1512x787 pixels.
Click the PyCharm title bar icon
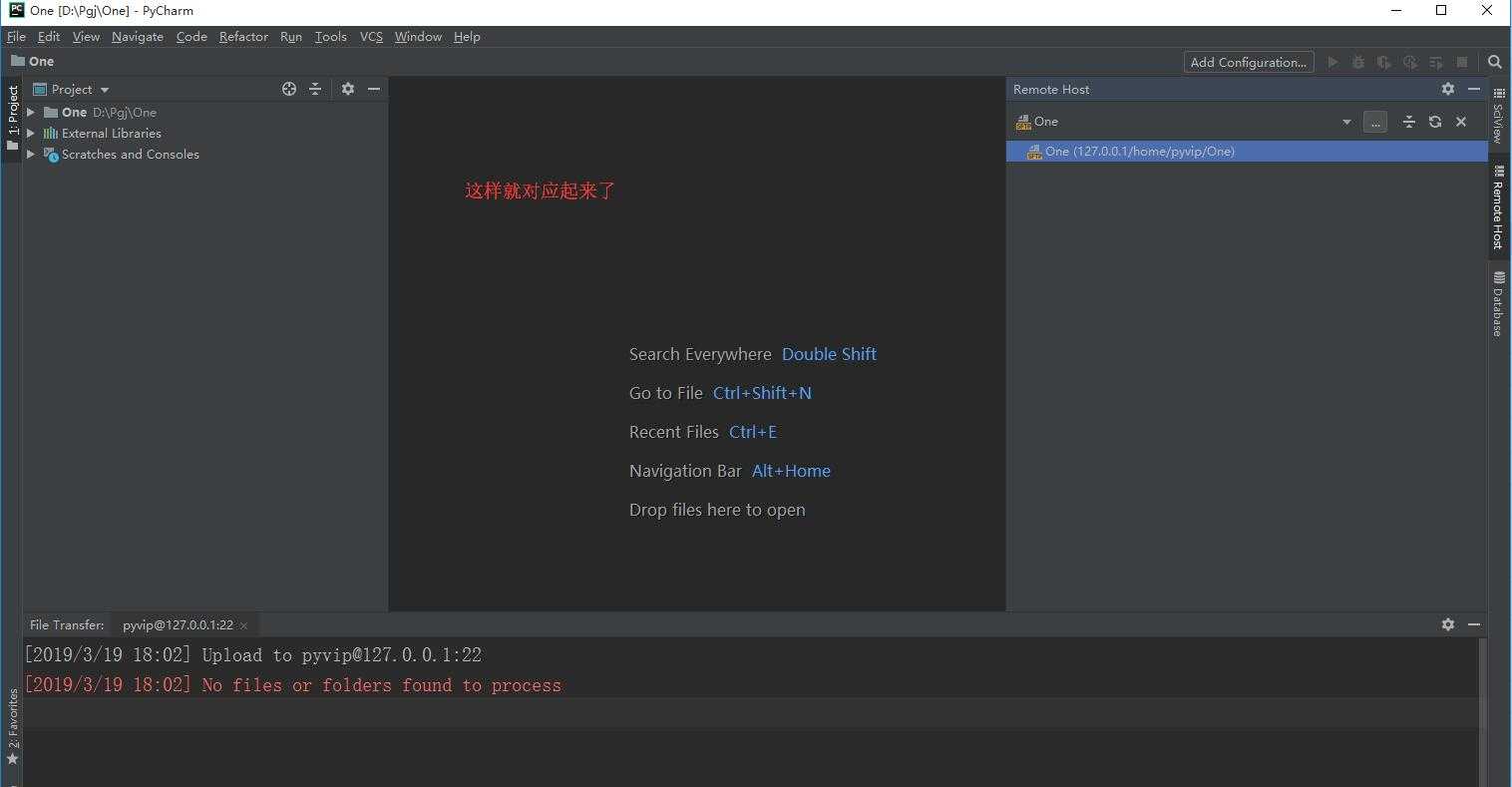[x=16, y=10]
